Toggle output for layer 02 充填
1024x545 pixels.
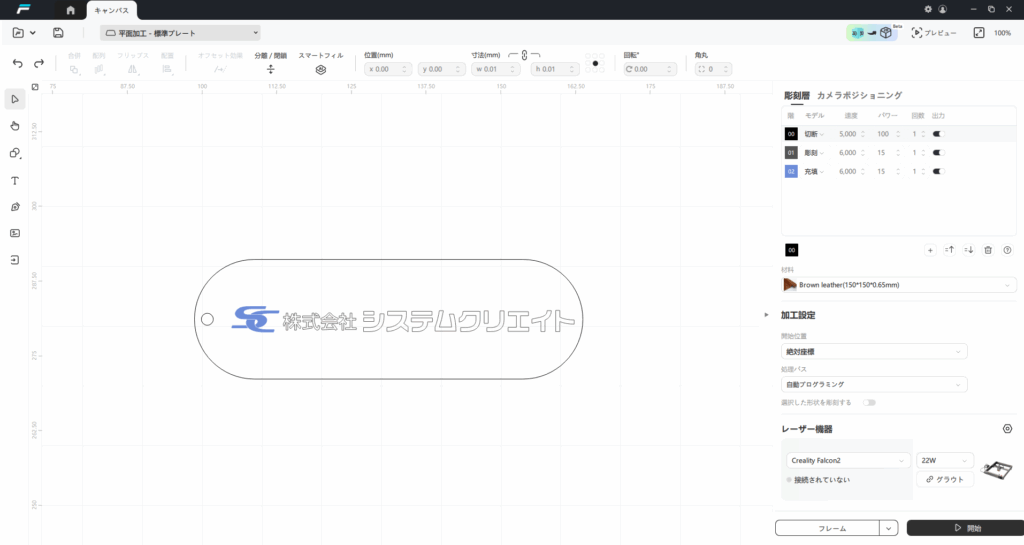click(938, 172)
